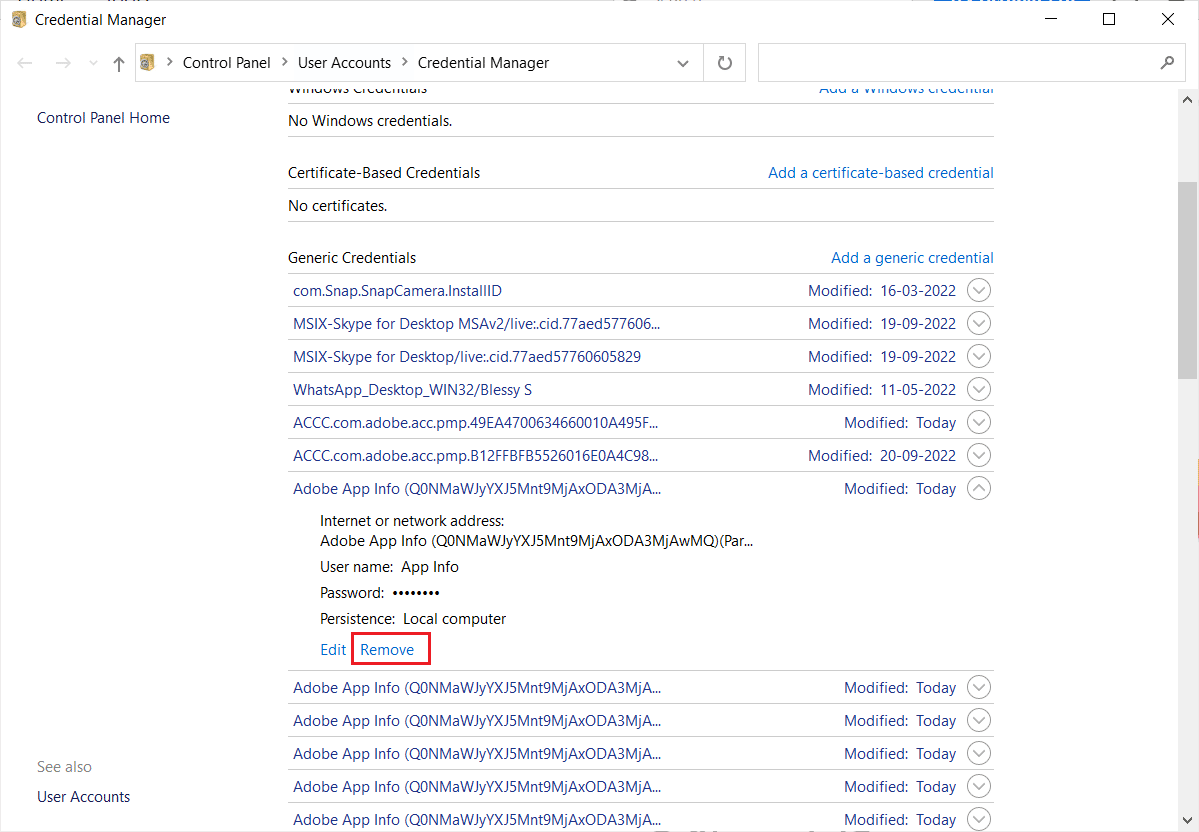Go up one level with Up arrow
The width and height of the screenshot is (1199, 832).
point(119,63)
